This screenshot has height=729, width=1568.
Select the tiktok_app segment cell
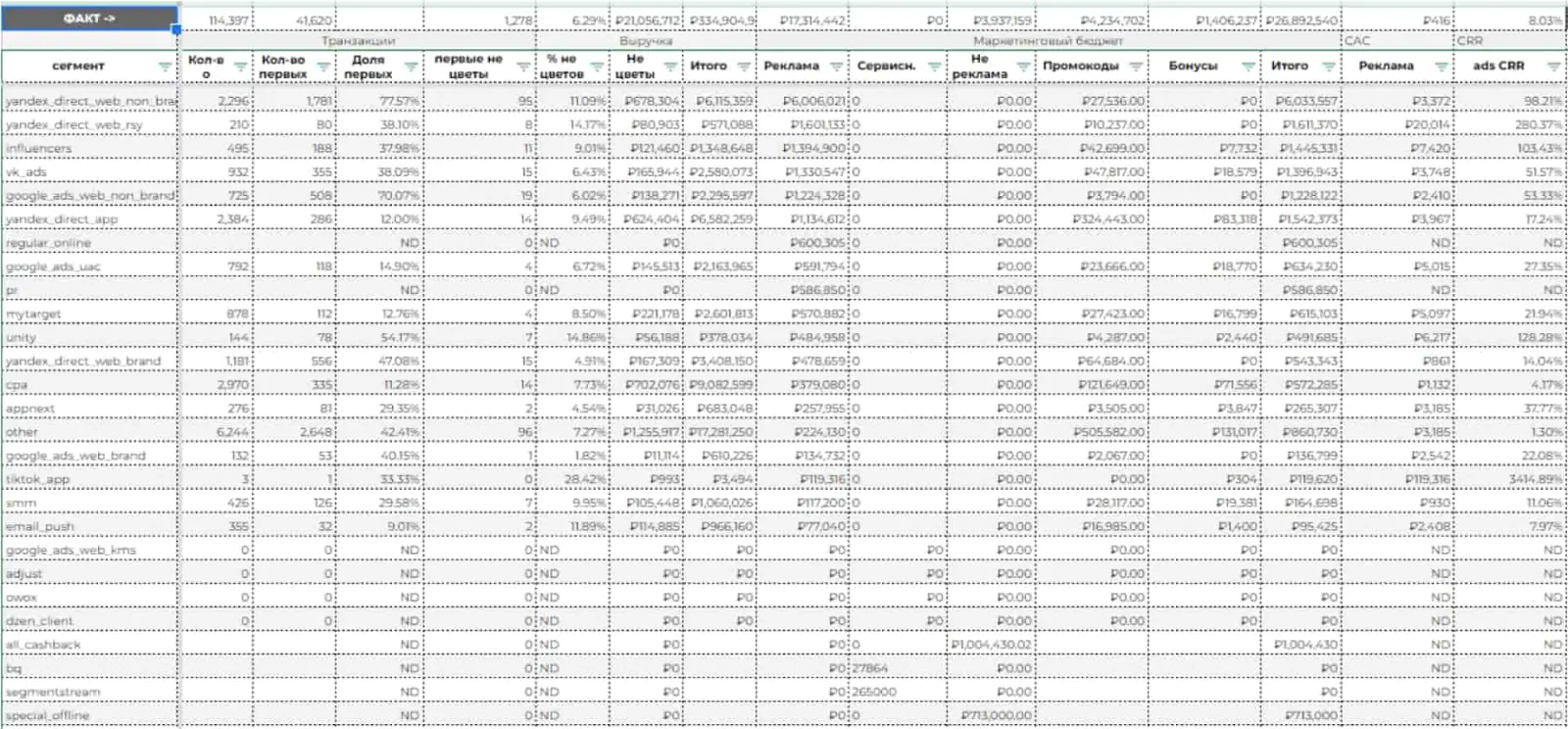click(90, 479)
